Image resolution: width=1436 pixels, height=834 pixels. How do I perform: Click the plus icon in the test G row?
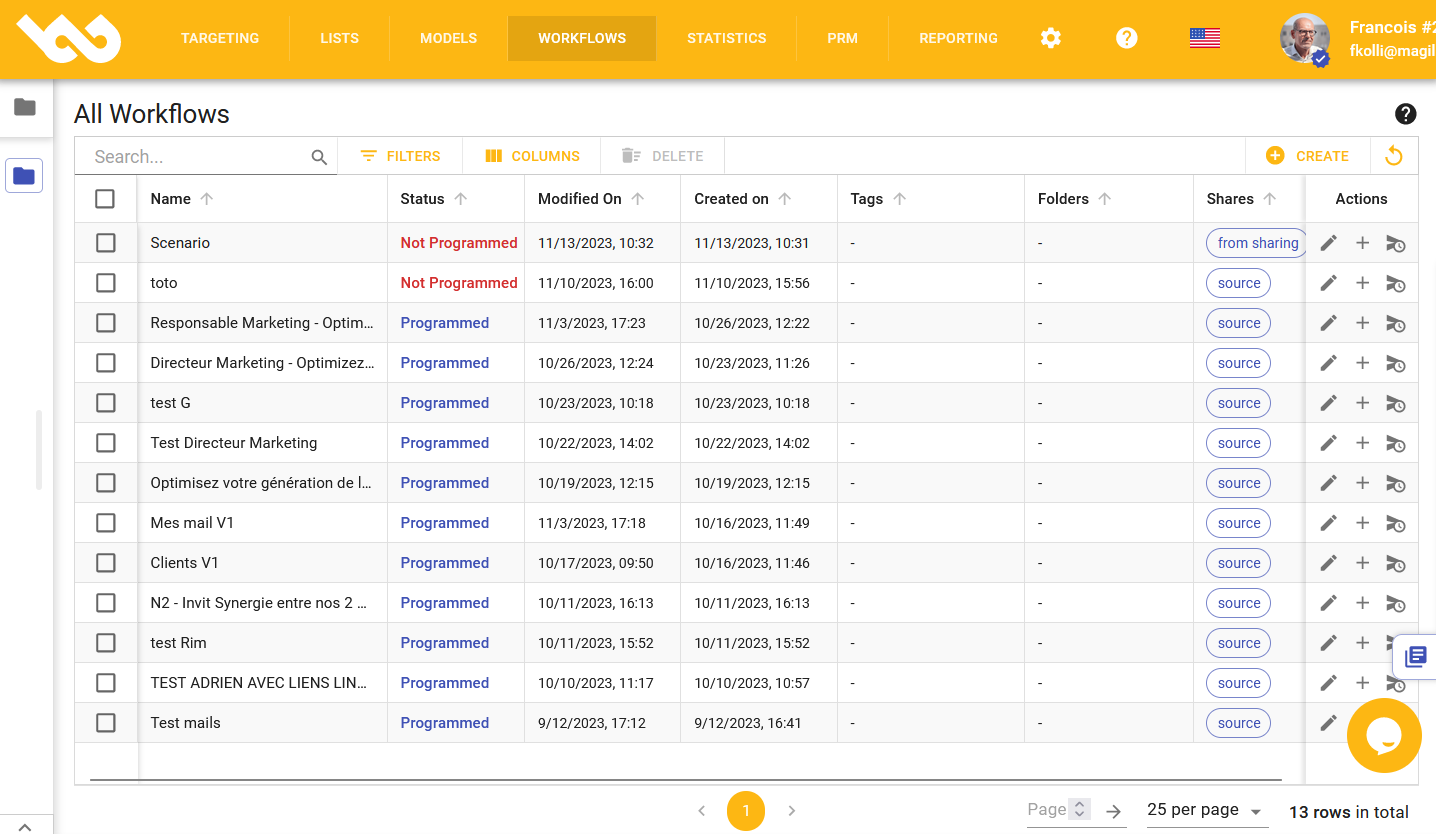[x=1362, y=403]
